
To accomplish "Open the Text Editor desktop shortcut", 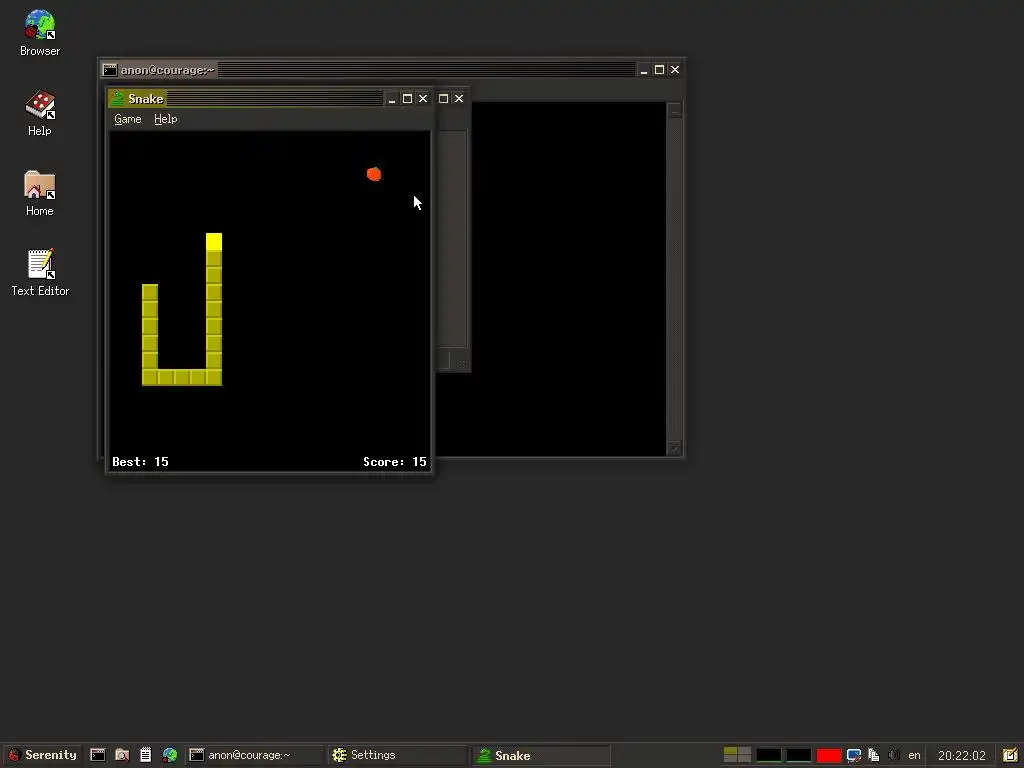I will (x=40, y=273).
